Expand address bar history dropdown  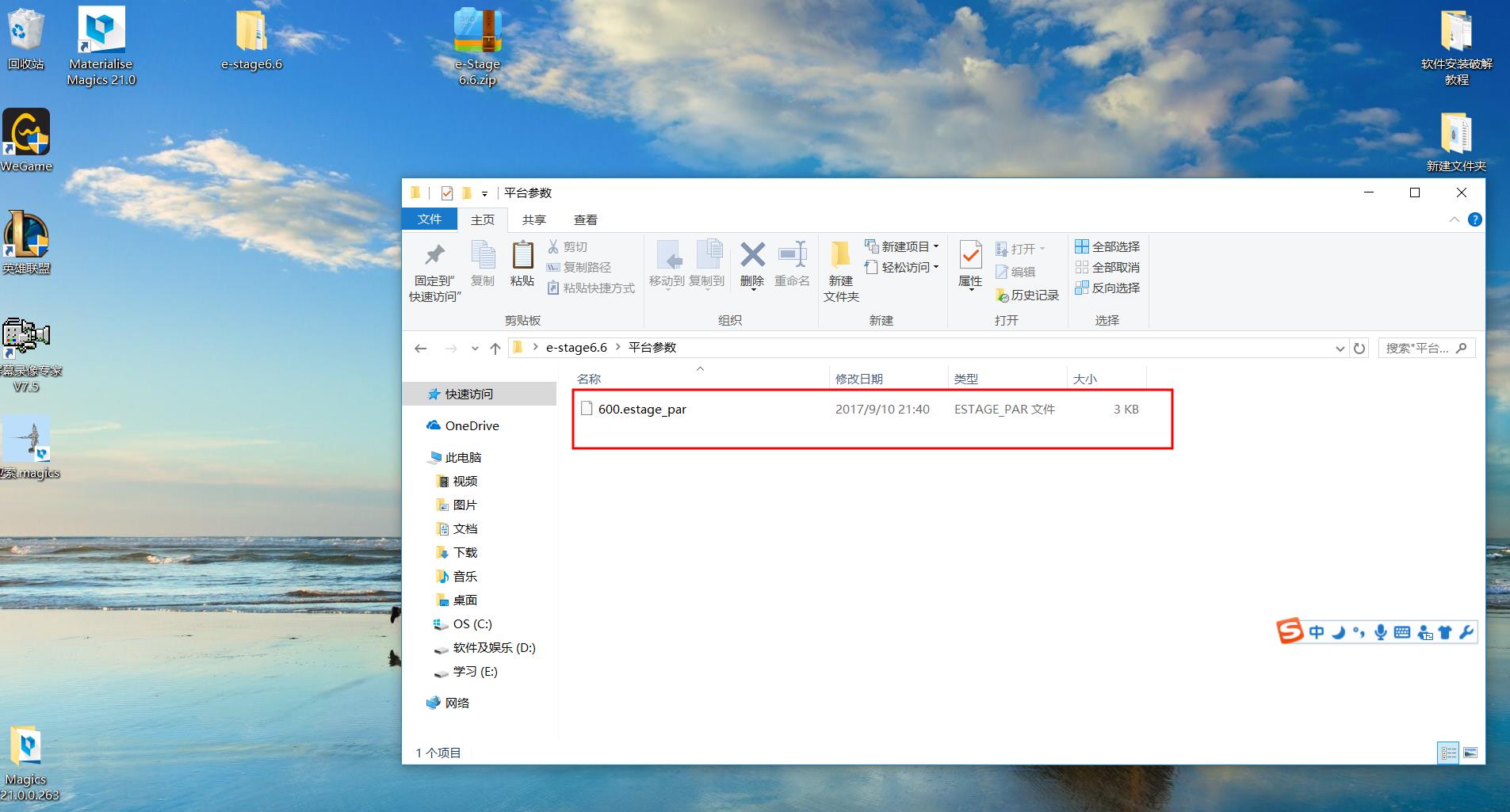(x=1340, y=348)
